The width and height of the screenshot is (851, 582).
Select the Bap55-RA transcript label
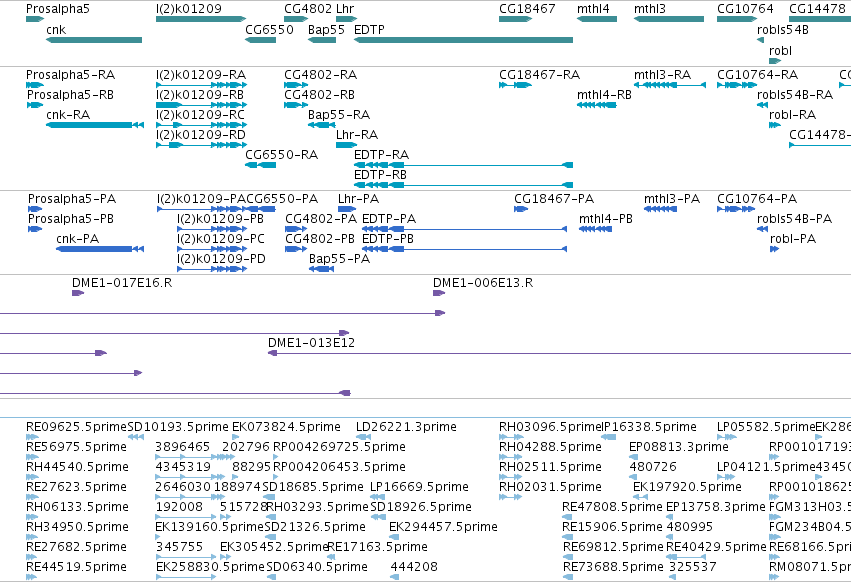[339, 115]
